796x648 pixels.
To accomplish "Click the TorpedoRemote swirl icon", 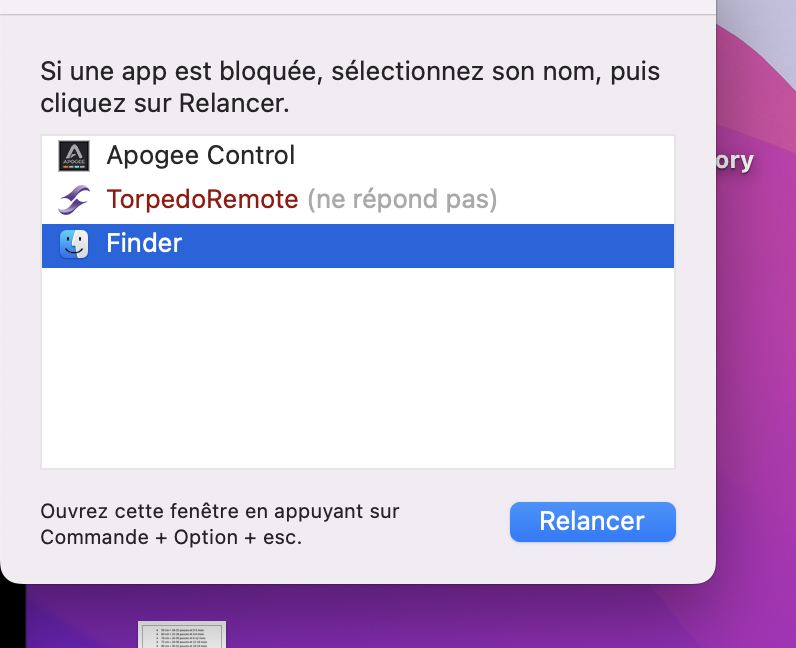I will 75,200.
